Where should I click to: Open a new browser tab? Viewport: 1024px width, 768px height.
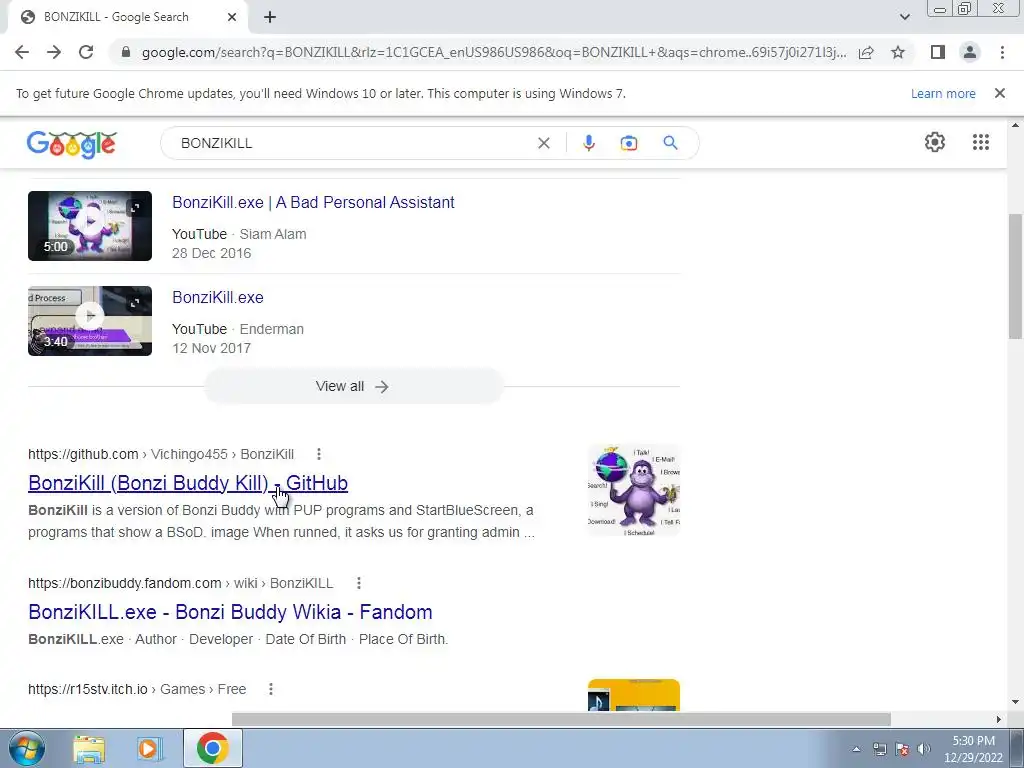point(270,17)
